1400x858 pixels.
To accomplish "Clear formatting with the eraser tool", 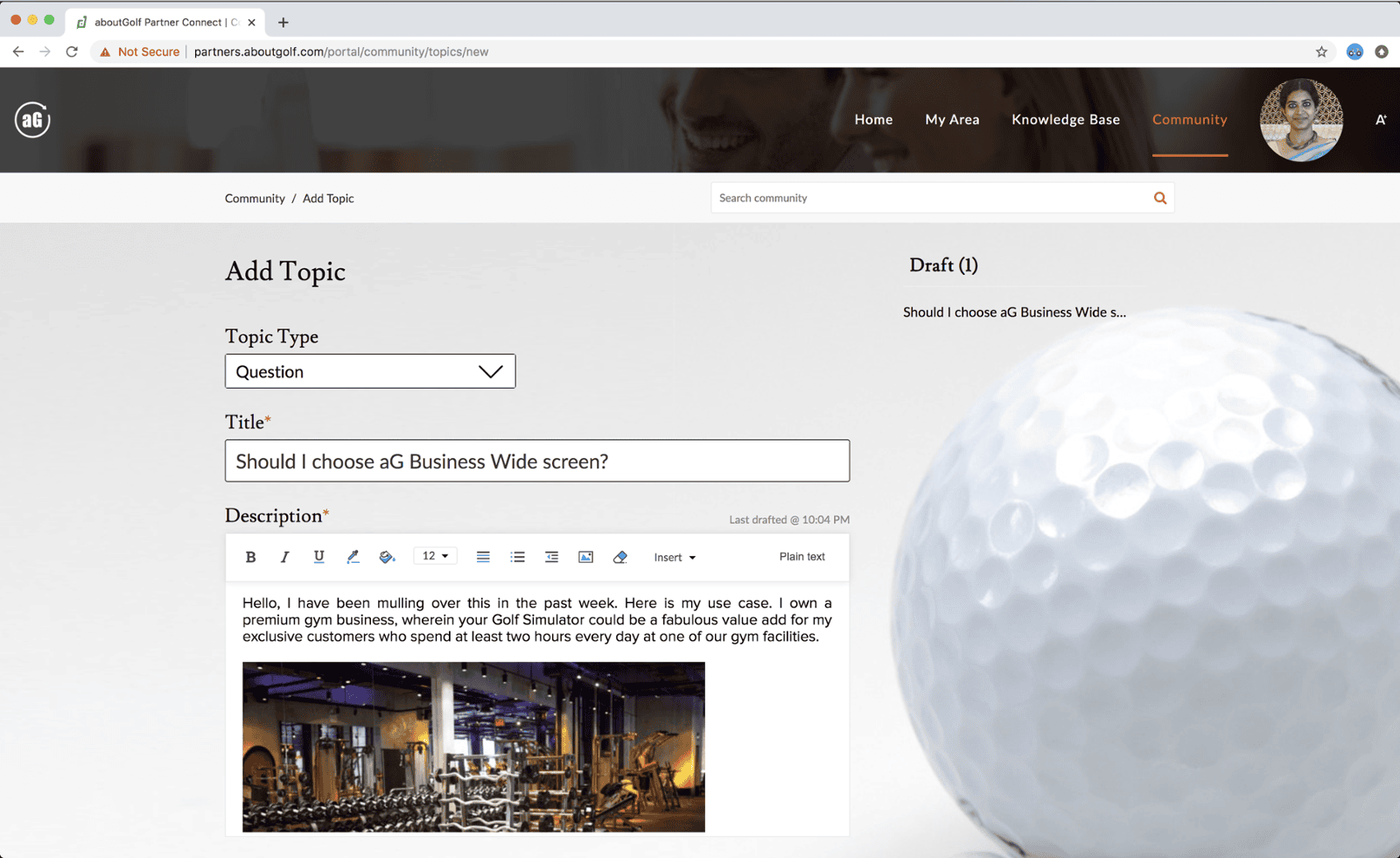I will pos(619,557).
